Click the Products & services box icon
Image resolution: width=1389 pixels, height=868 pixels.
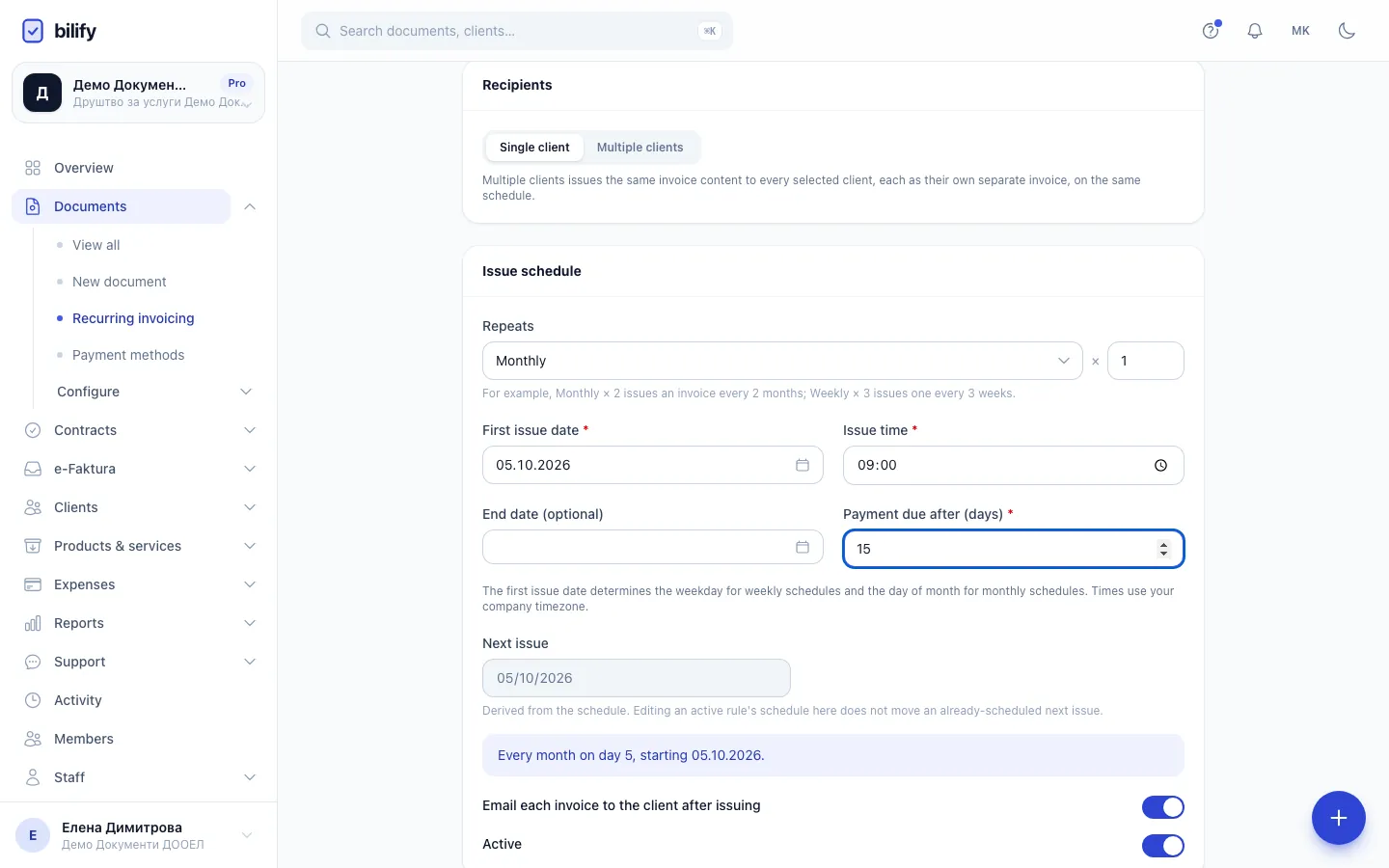tap(33, 546)
